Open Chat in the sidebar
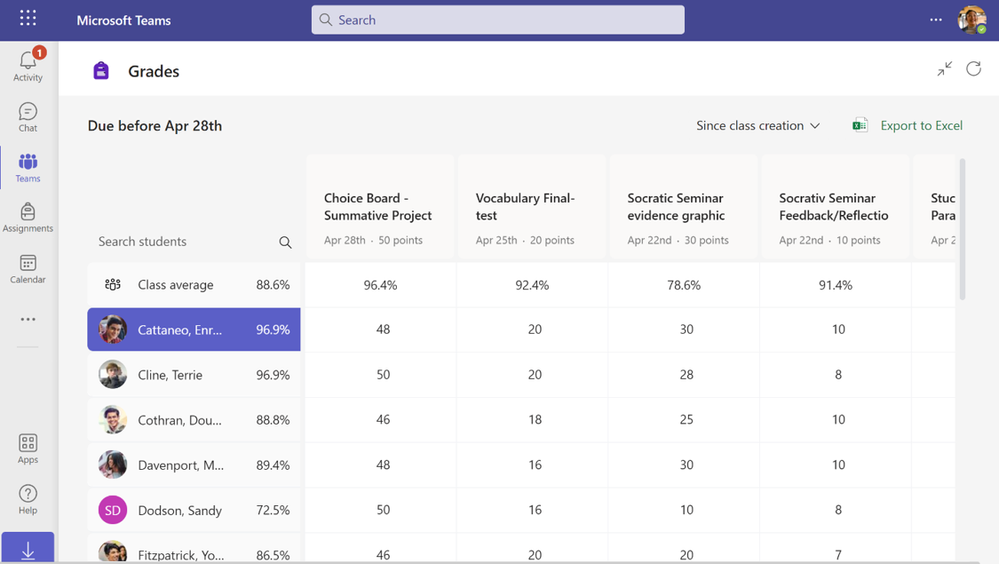 point(28,117)
